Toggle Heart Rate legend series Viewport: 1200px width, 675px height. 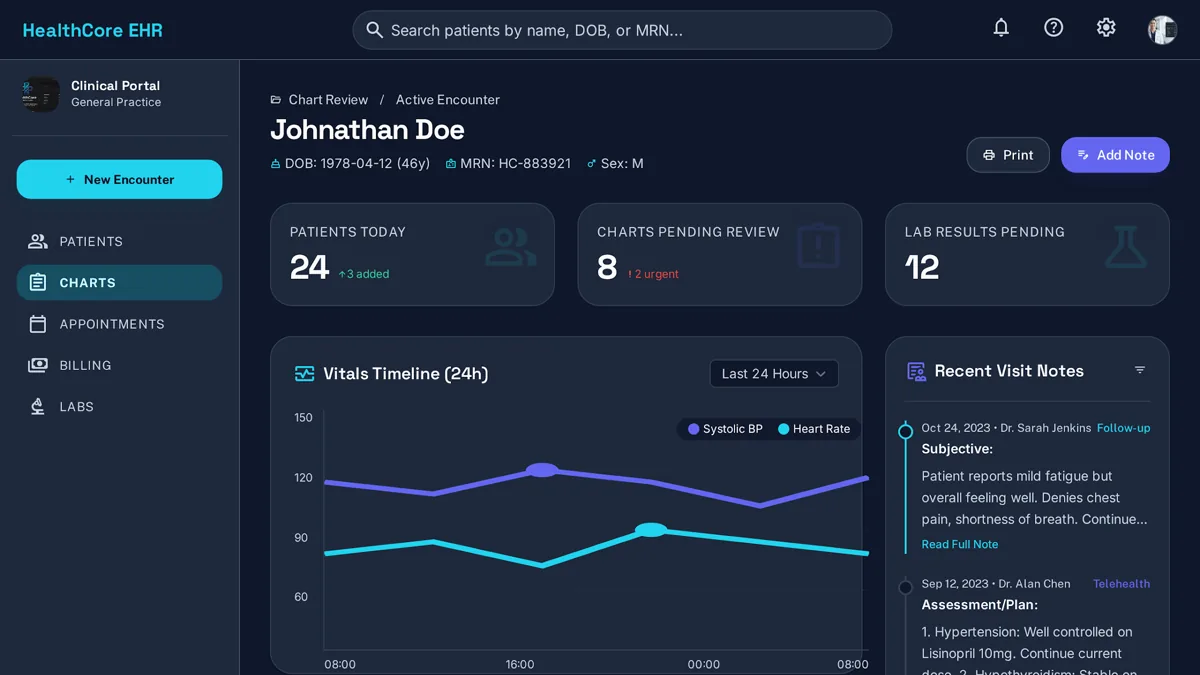pyautogui.click(x=814, y=429)
